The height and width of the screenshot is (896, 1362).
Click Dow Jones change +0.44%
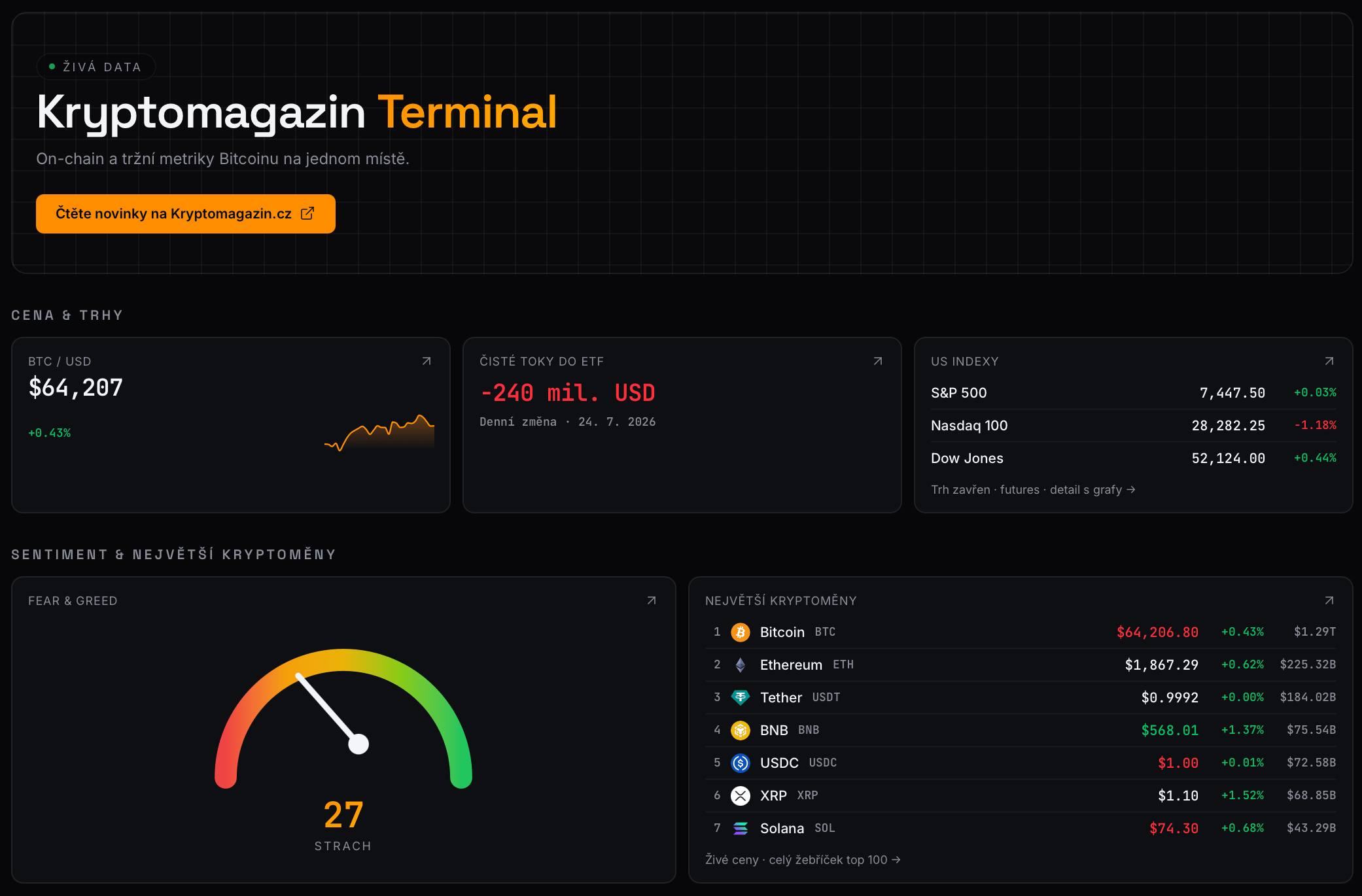pos(1315,458)
